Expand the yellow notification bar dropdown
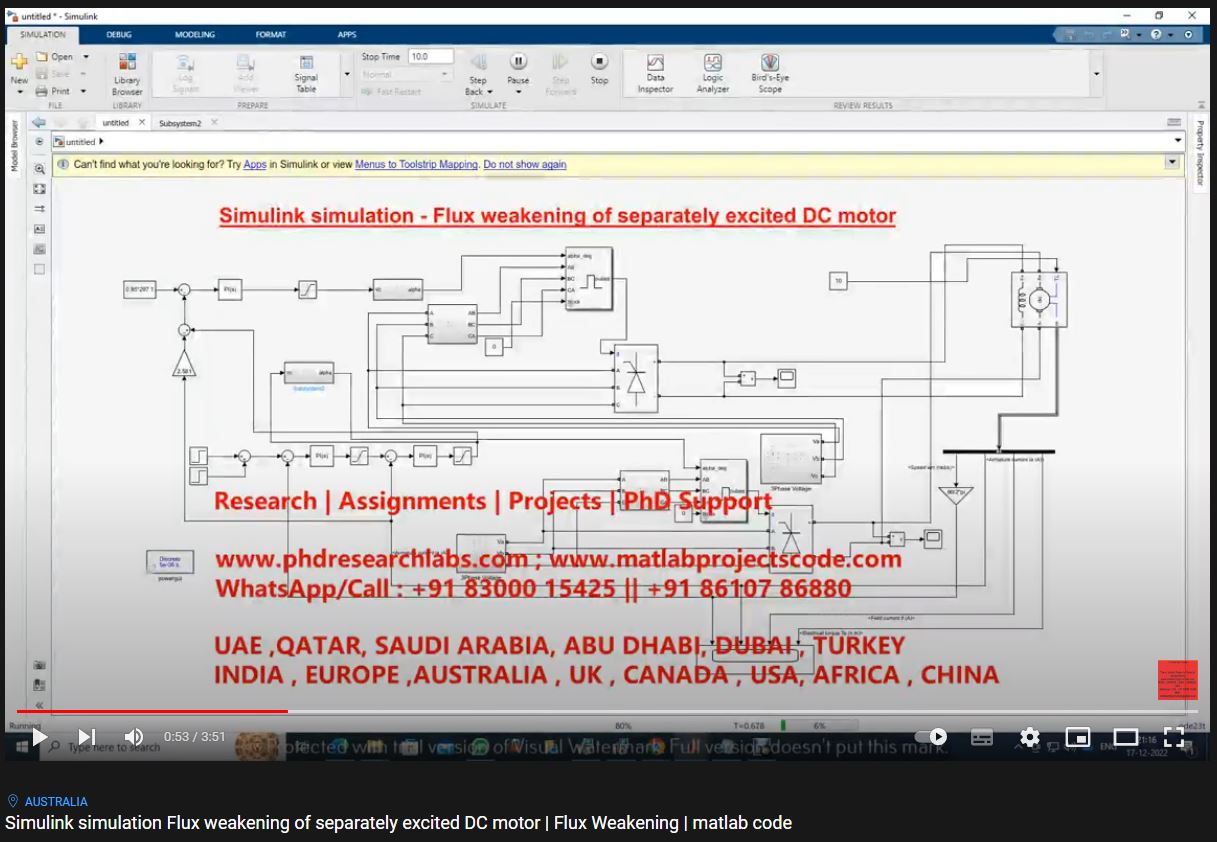The height and width of the screenshot is (842, 1217). pyautogui.click(x=1172, y=162)
